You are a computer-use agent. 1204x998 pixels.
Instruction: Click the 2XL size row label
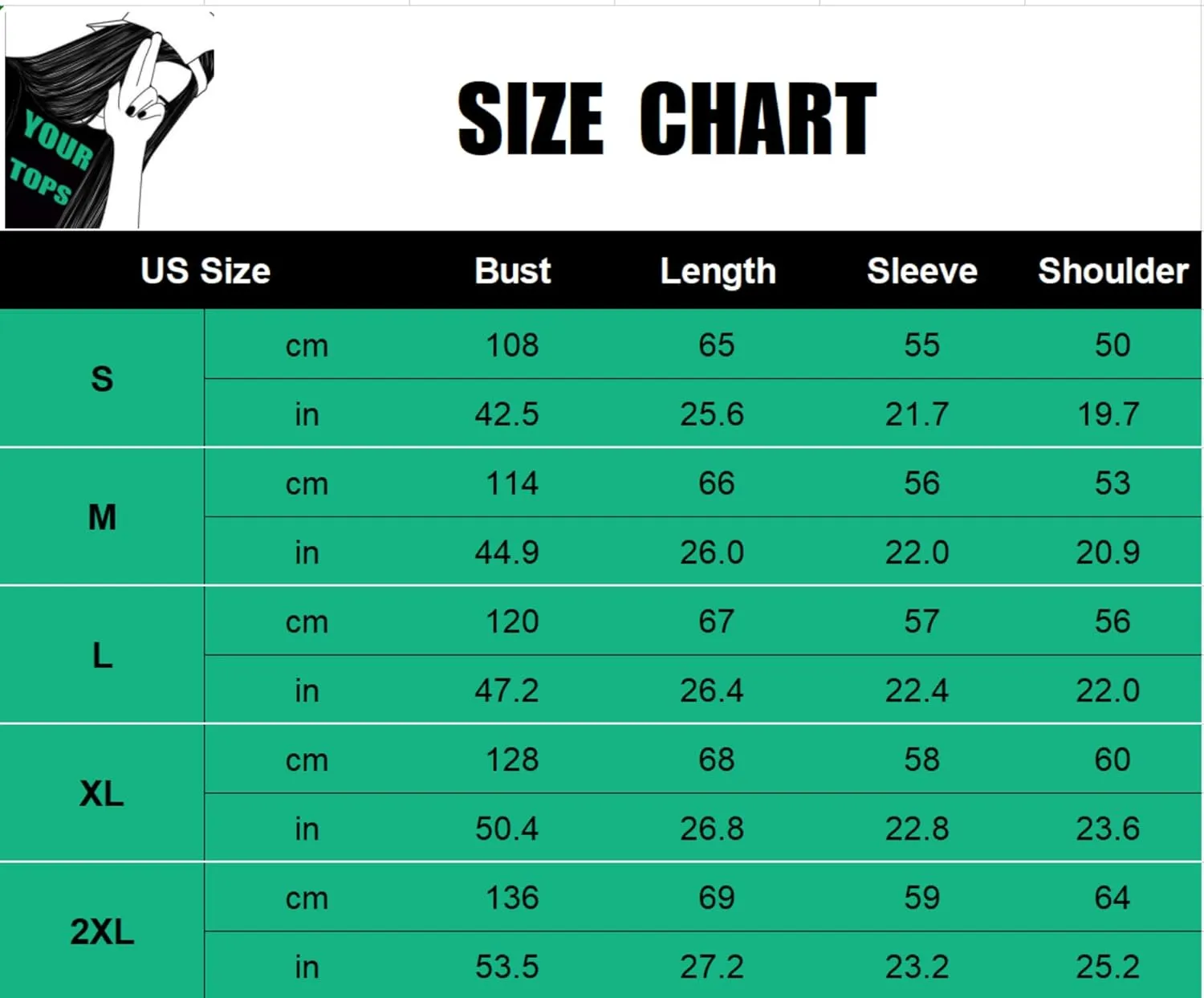click(102, 932)
